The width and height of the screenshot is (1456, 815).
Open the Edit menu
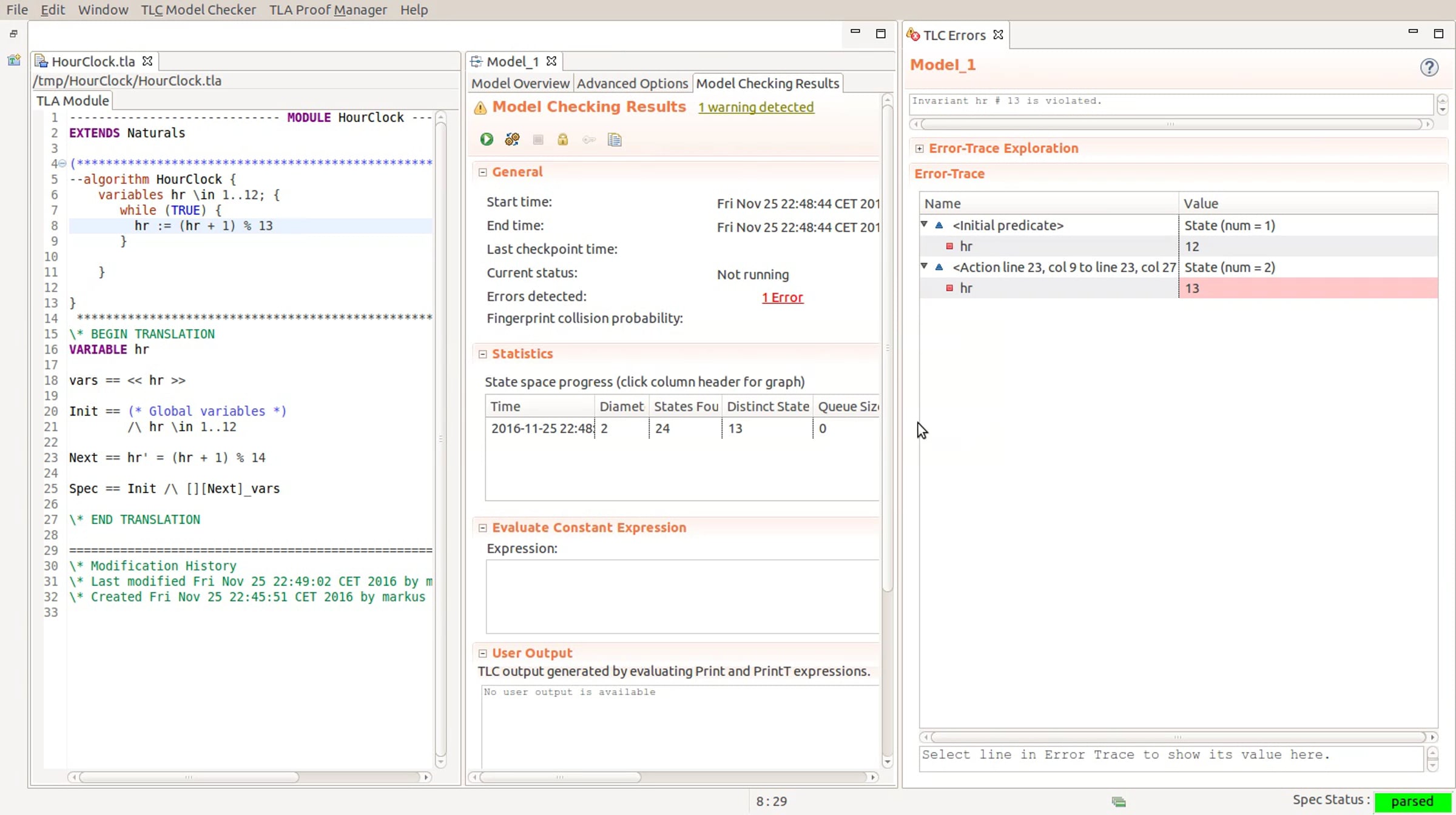pyautogui.click(x=53, y=10)
